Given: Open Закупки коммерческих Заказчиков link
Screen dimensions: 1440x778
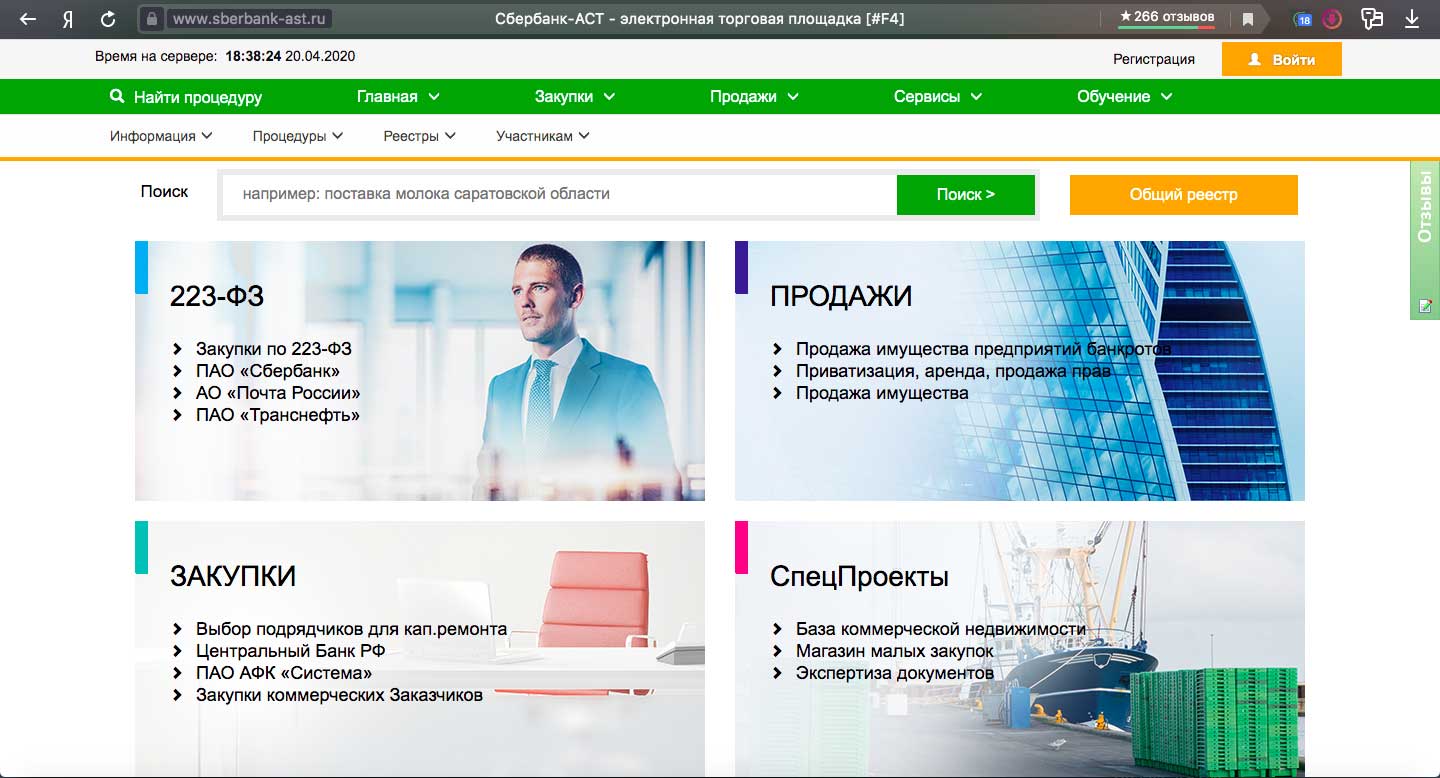Looking at the screenshot, I should (339, 695).
